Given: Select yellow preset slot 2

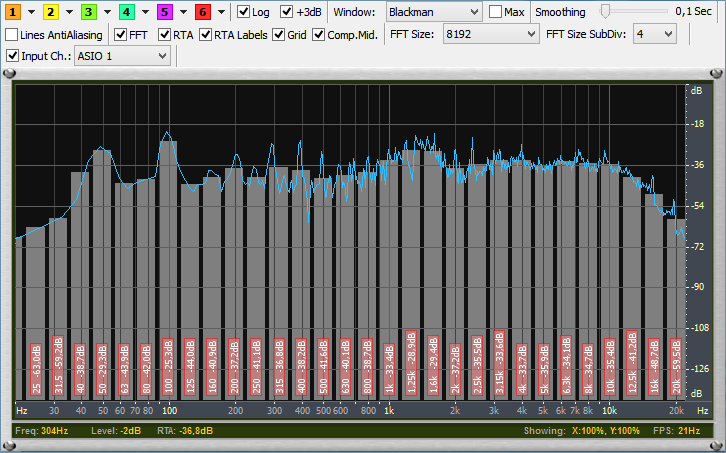Looking at the screenshot, I should (x=52, y=12).
